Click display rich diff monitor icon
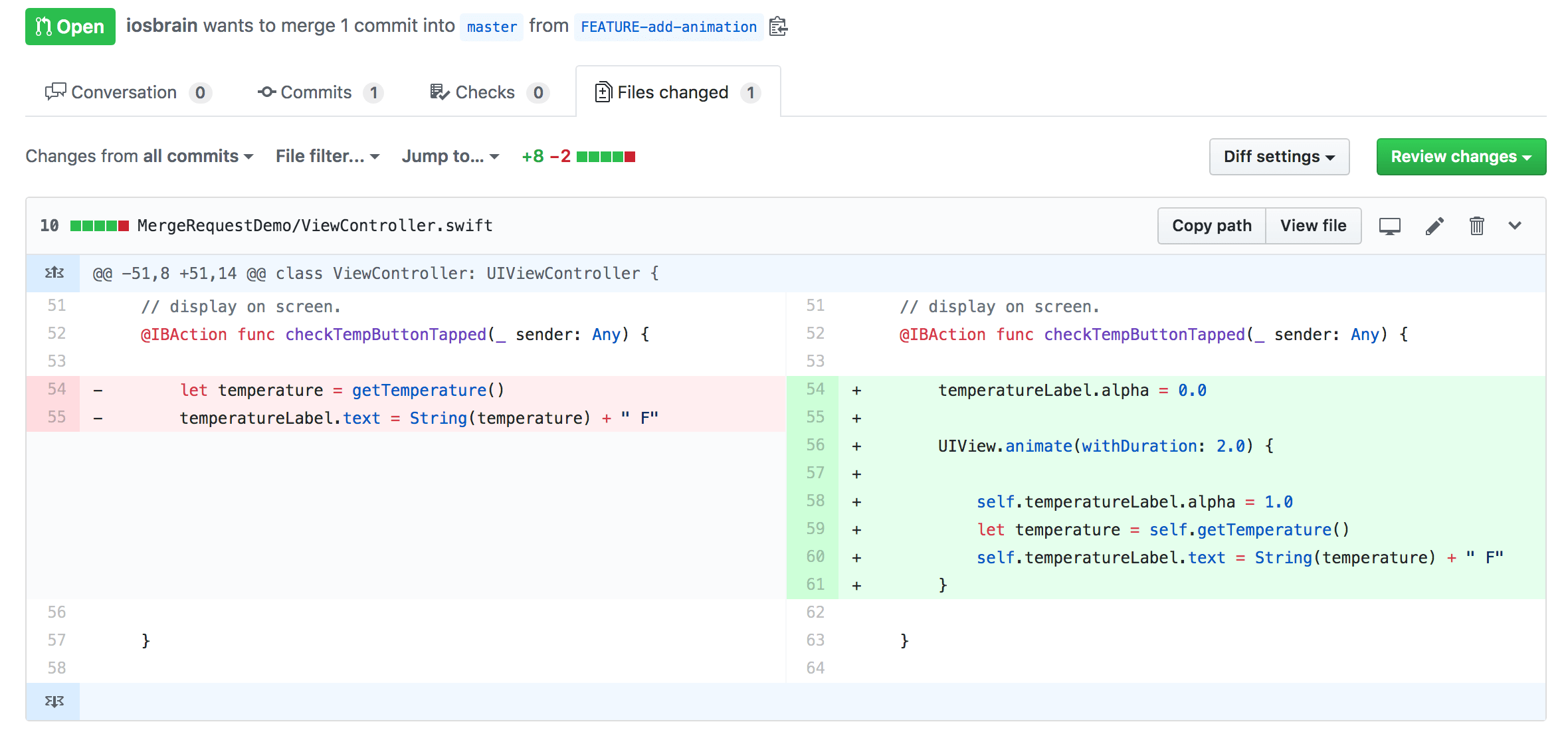The width and height of the screenshot is (1568, 736). [1389, 226]
